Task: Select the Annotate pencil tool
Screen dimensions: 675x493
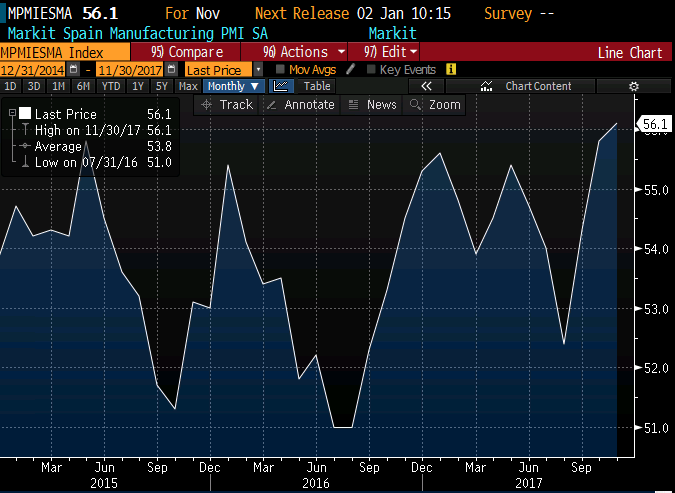Action: pos(300,105)
